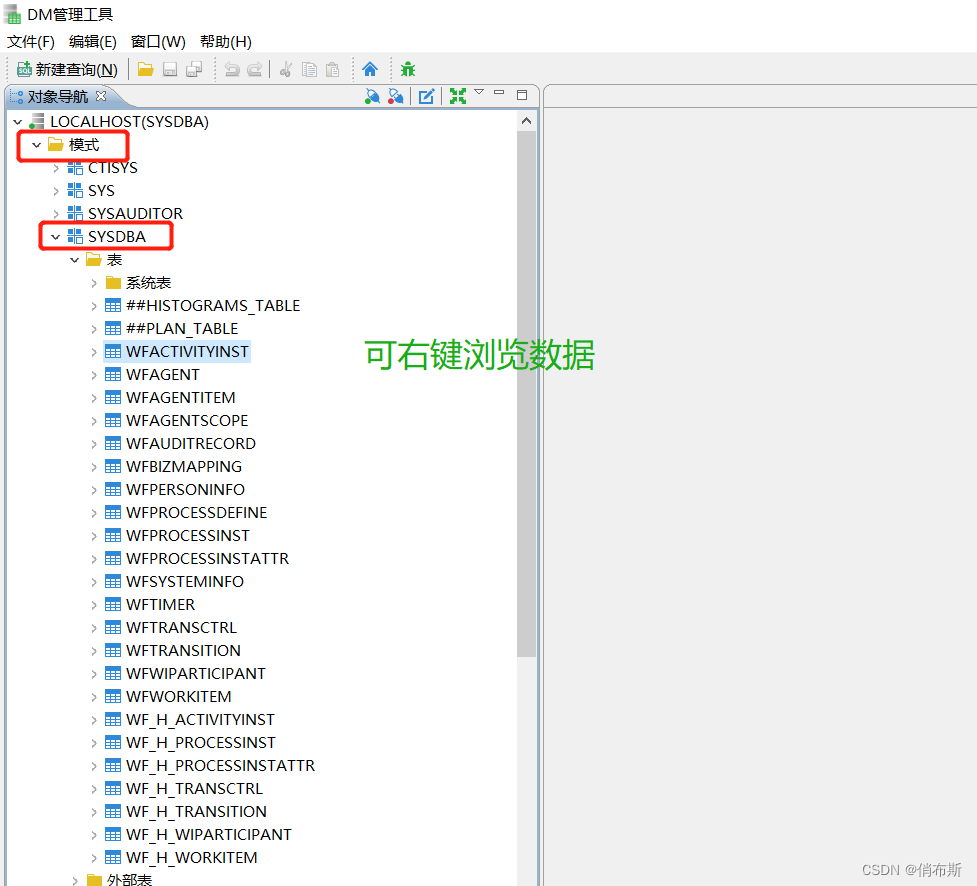Open the 窗口(W) menu
977x886 pixels.
pos(158,42)
